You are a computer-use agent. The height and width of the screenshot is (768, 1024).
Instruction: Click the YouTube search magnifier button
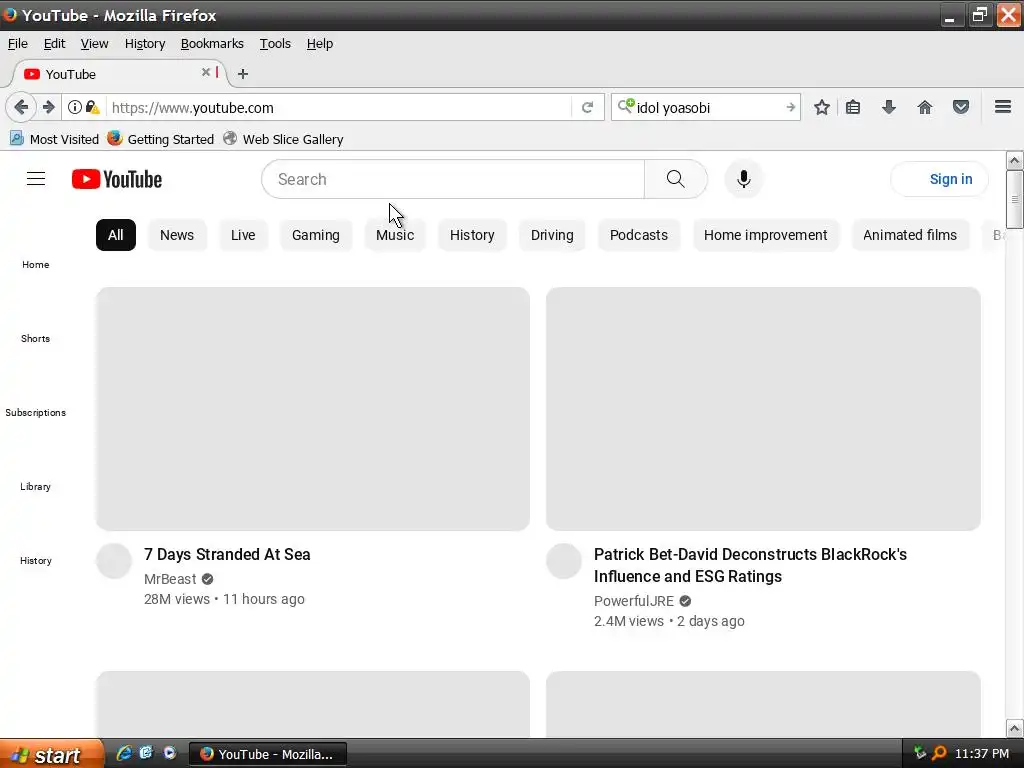675,179
